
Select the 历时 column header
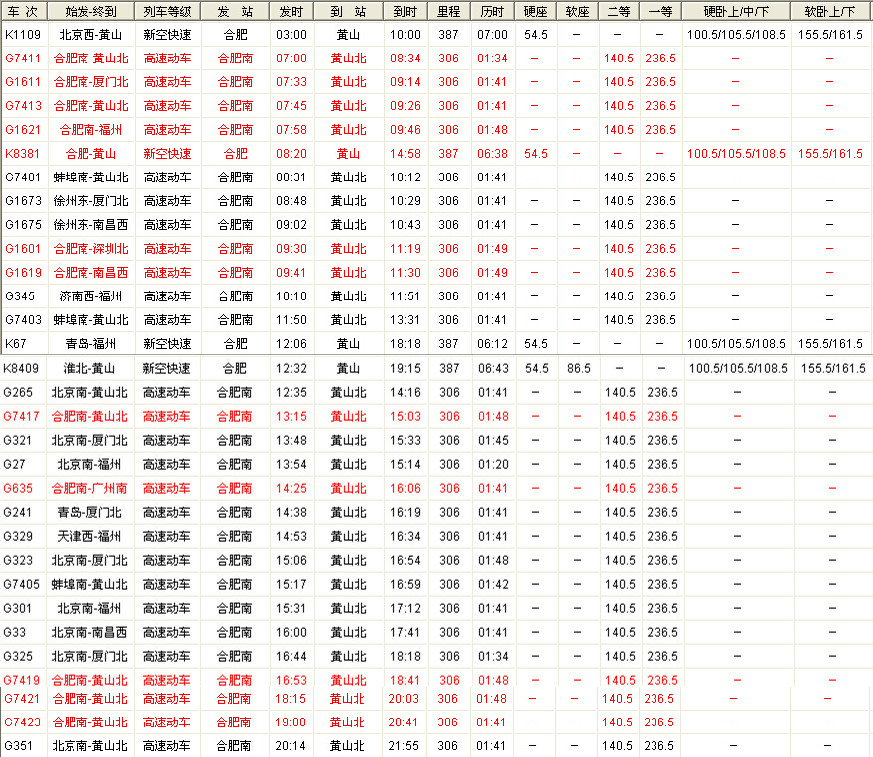[x=492, y=11]
